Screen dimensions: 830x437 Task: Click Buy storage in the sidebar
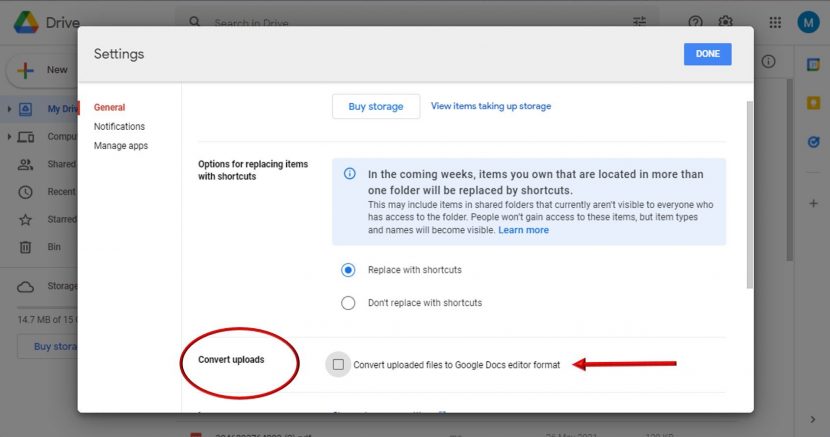pyautogui.click(x=48, y=347)
